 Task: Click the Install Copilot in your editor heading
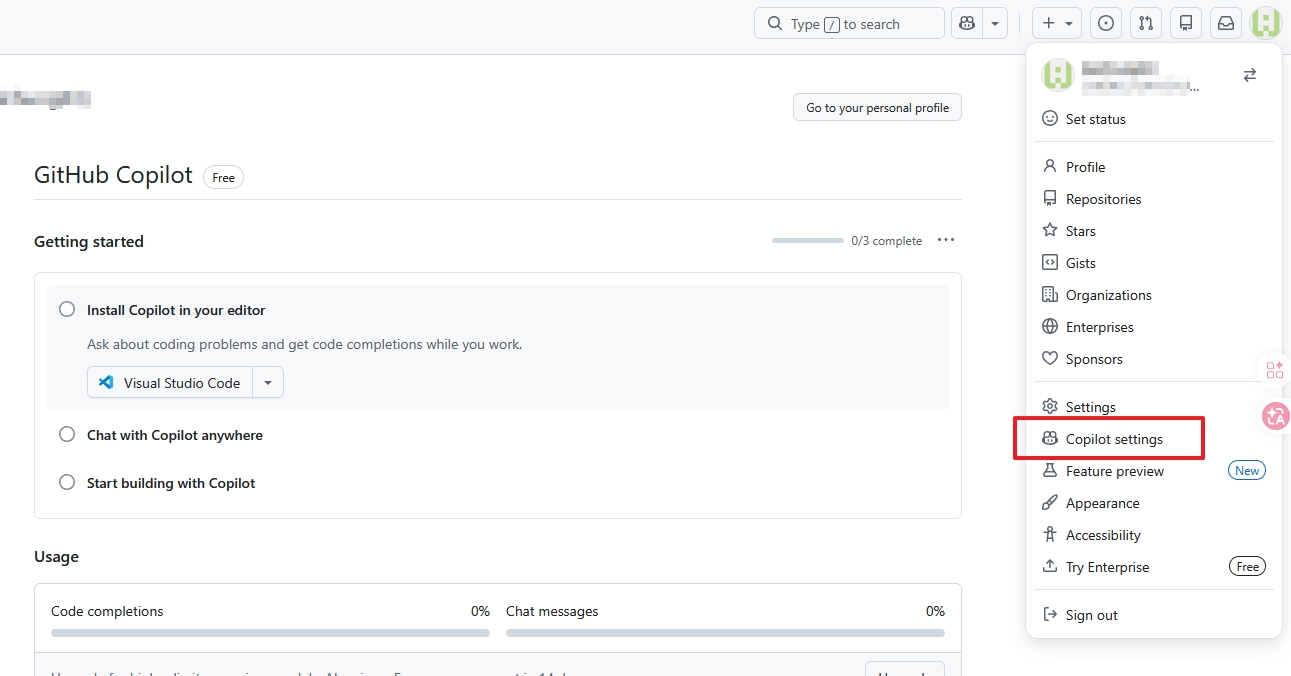coord(176,310)
